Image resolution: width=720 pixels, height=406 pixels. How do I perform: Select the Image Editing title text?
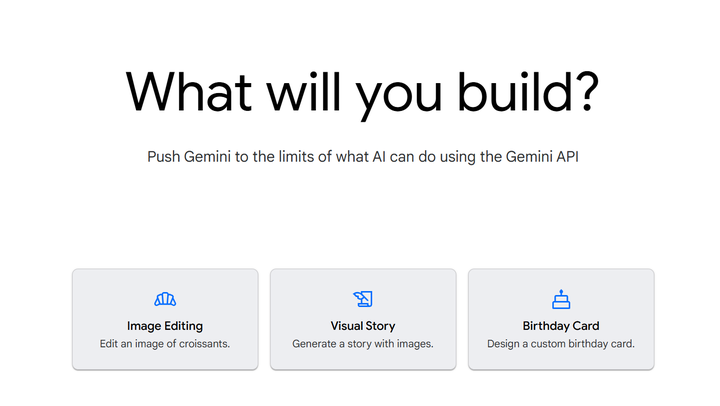point(165,326)
